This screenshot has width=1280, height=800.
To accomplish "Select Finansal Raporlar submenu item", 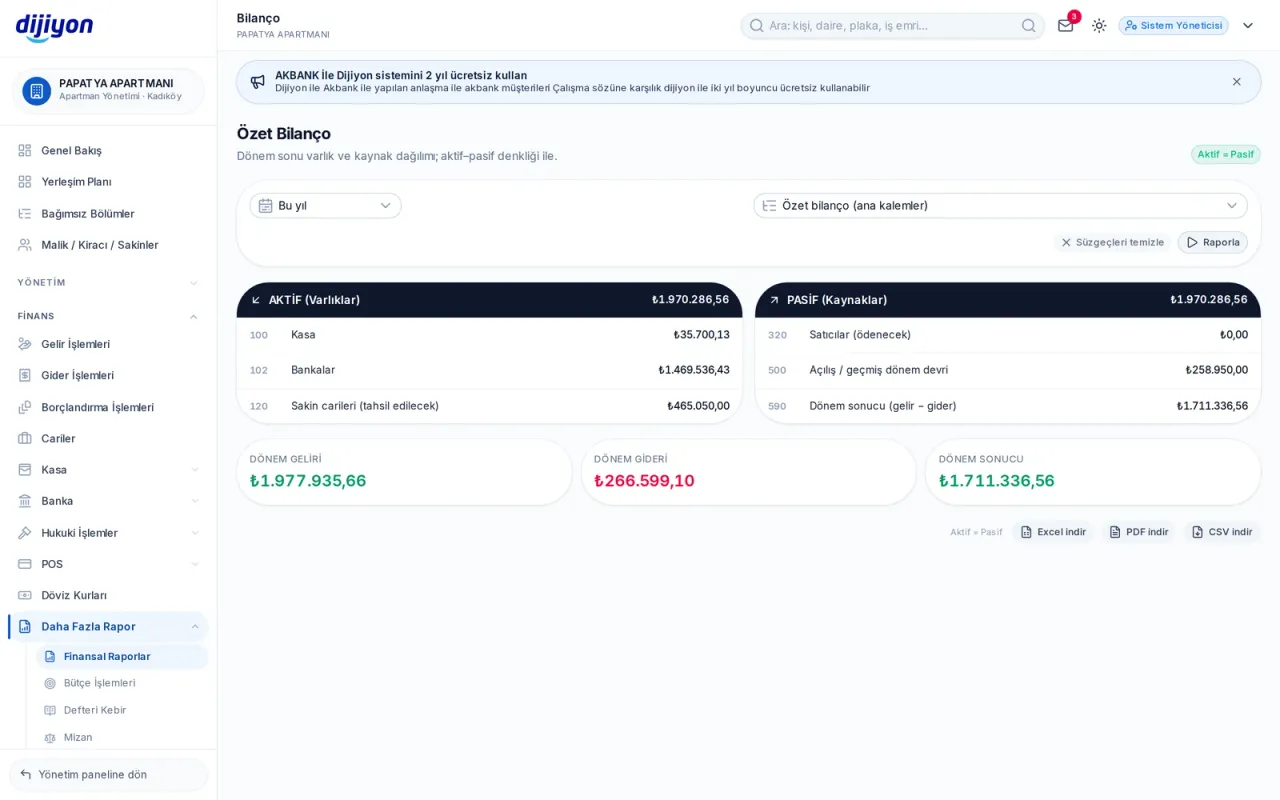I will pyautogui.click(x=122, y=657).
